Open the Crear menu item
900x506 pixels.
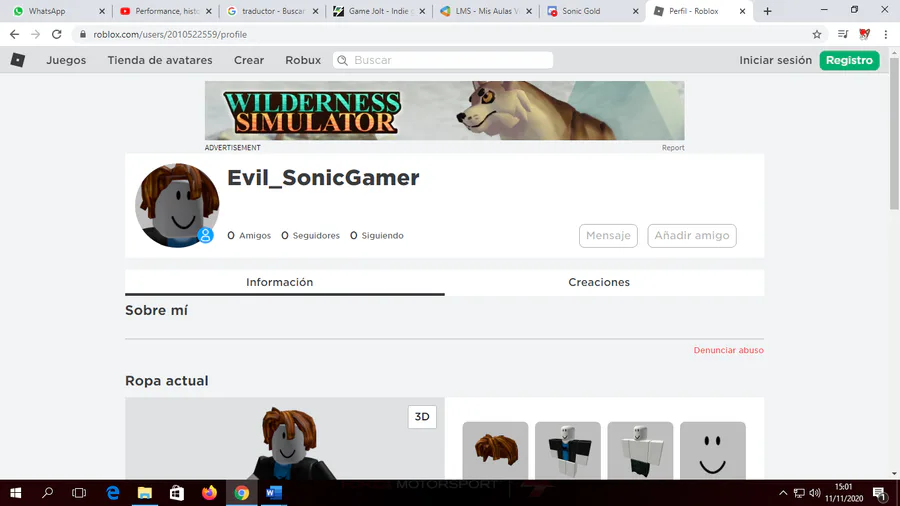[249, 60]
